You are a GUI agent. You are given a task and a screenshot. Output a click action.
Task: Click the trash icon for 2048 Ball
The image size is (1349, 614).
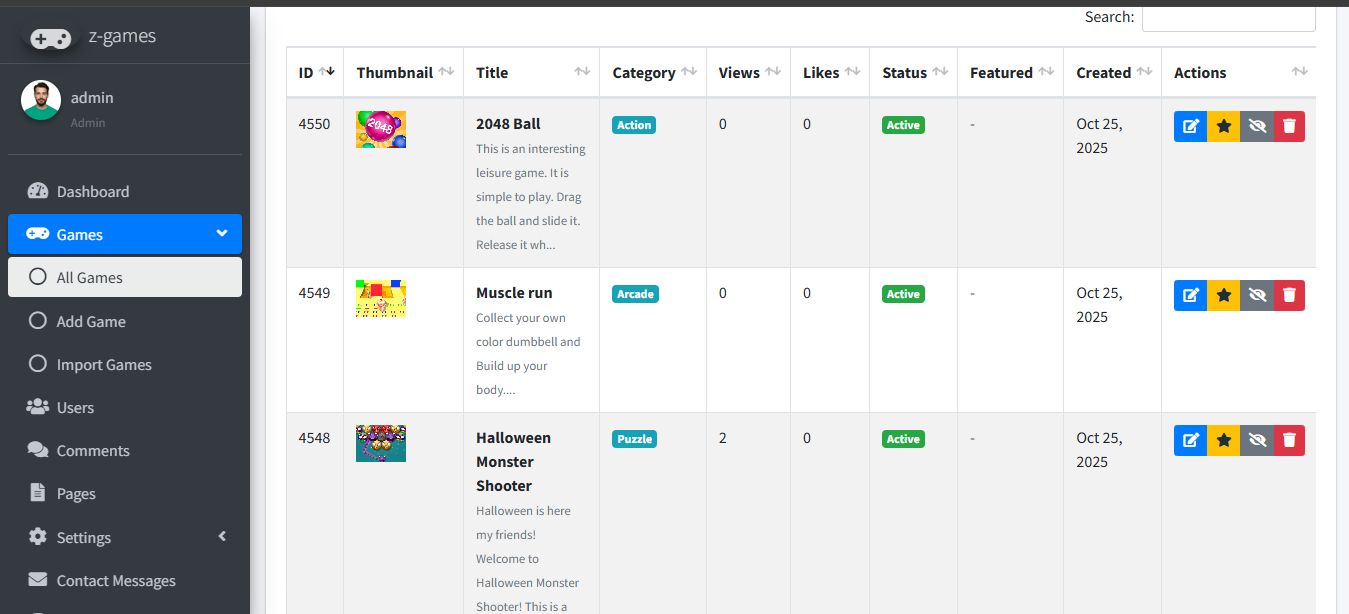coord(1289,126)
